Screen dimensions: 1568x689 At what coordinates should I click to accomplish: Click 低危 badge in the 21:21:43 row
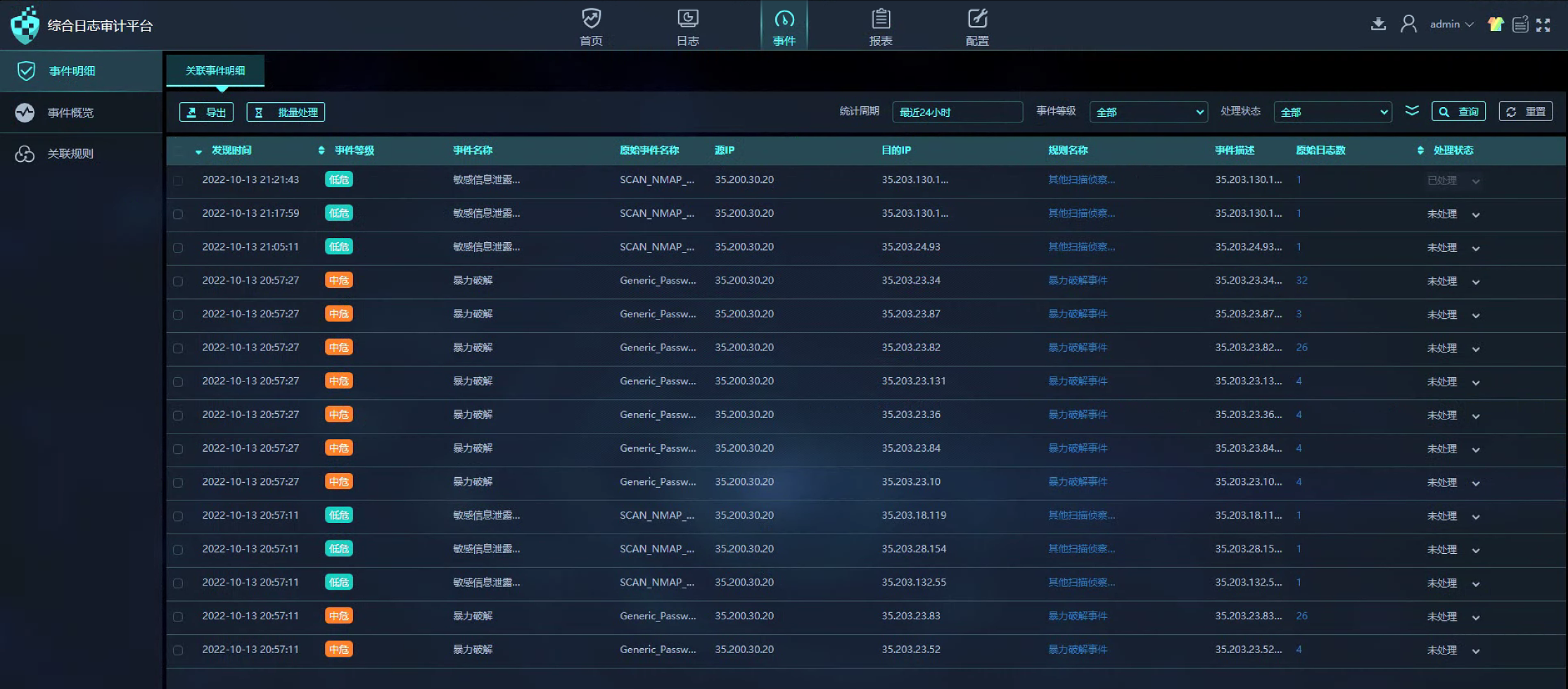[339, 179]
